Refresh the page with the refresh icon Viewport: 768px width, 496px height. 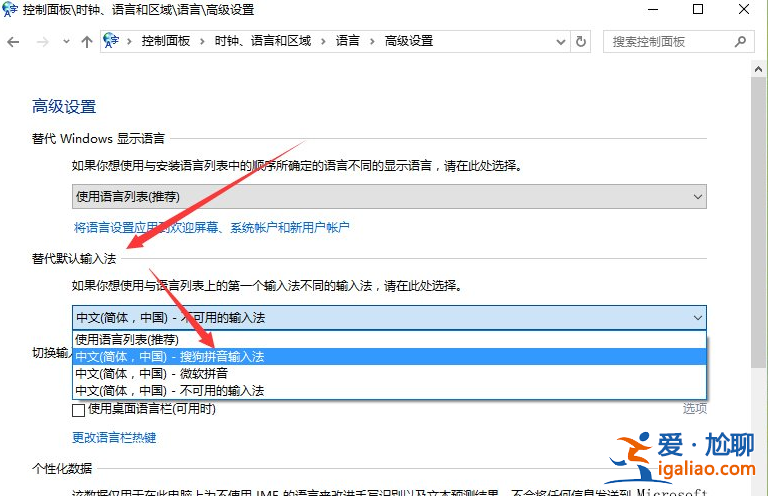click(581, 42)
